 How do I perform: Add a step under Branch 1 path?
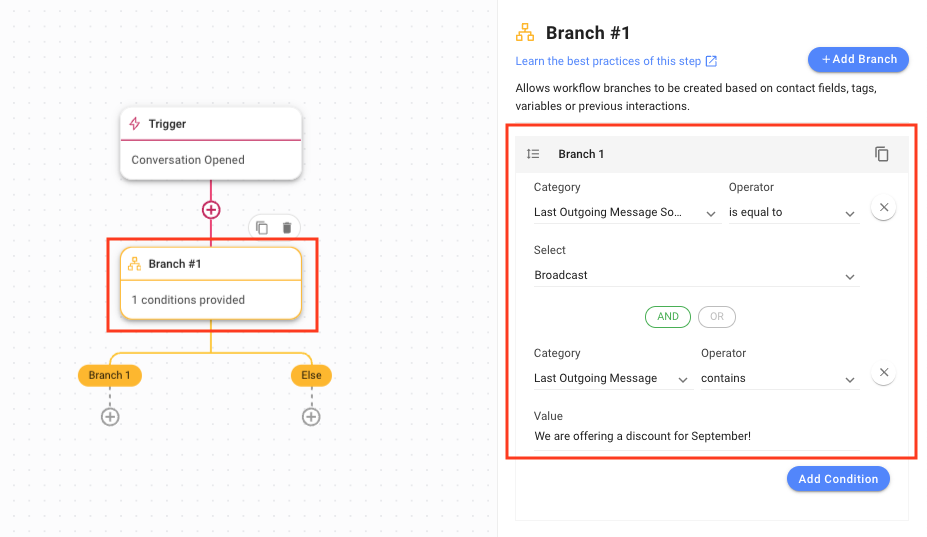coord(110,416)
